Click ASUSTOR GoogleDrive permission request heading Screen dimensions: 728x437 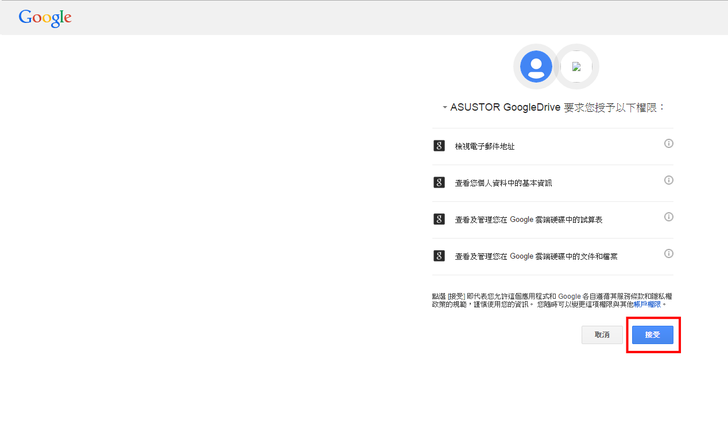click(557, 108)
